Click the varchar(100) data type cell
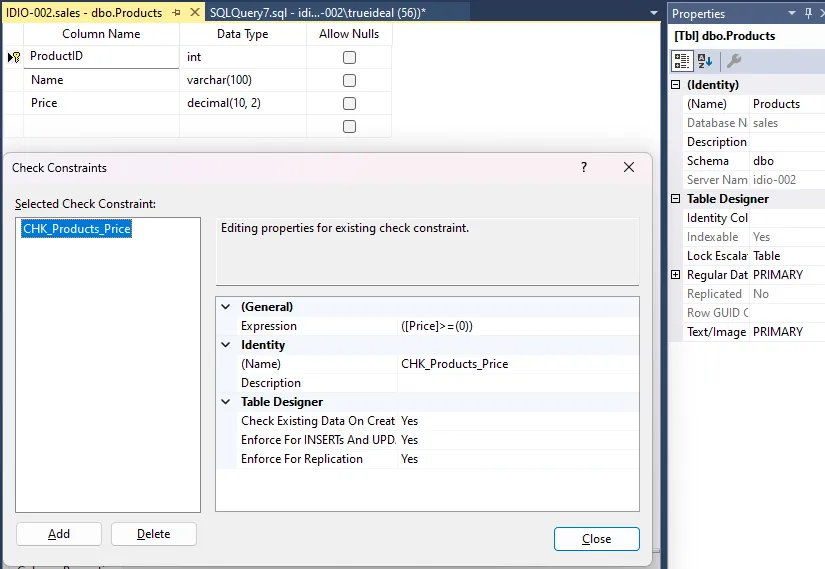 (243, 80)
